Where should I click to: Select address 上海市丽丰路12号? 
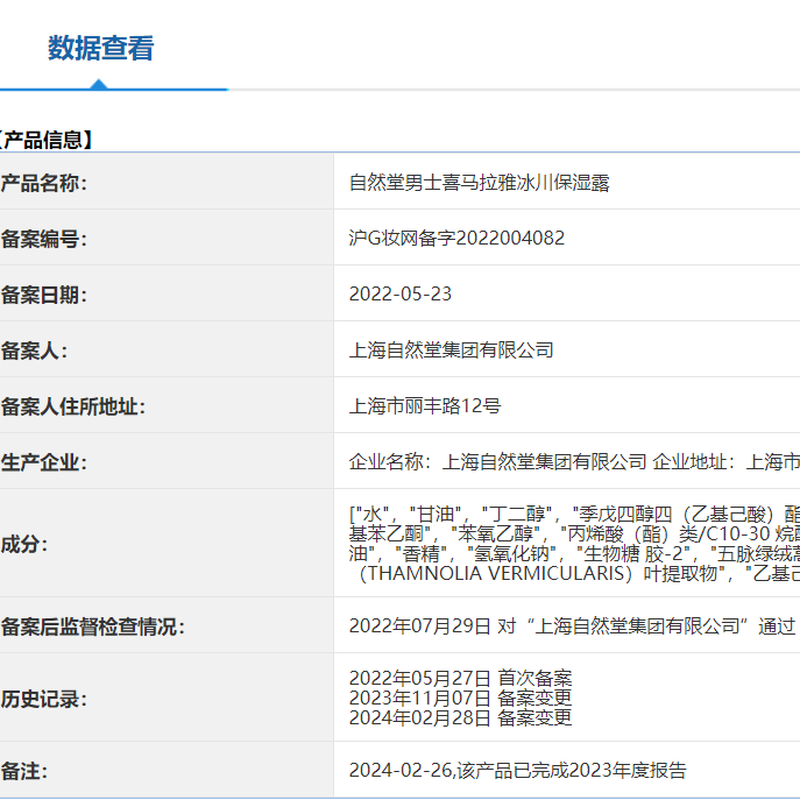[425, 406]
